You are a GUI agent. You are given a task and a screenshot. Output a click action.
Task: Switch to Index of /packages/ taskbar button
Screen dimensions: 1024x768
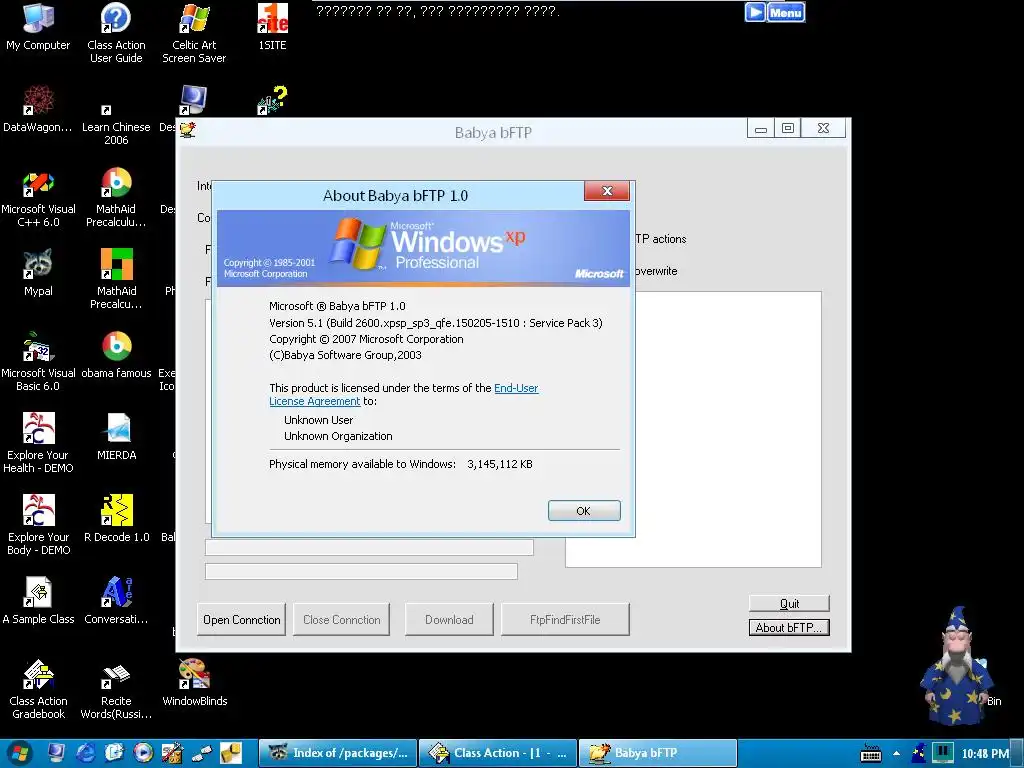point(337,753)
